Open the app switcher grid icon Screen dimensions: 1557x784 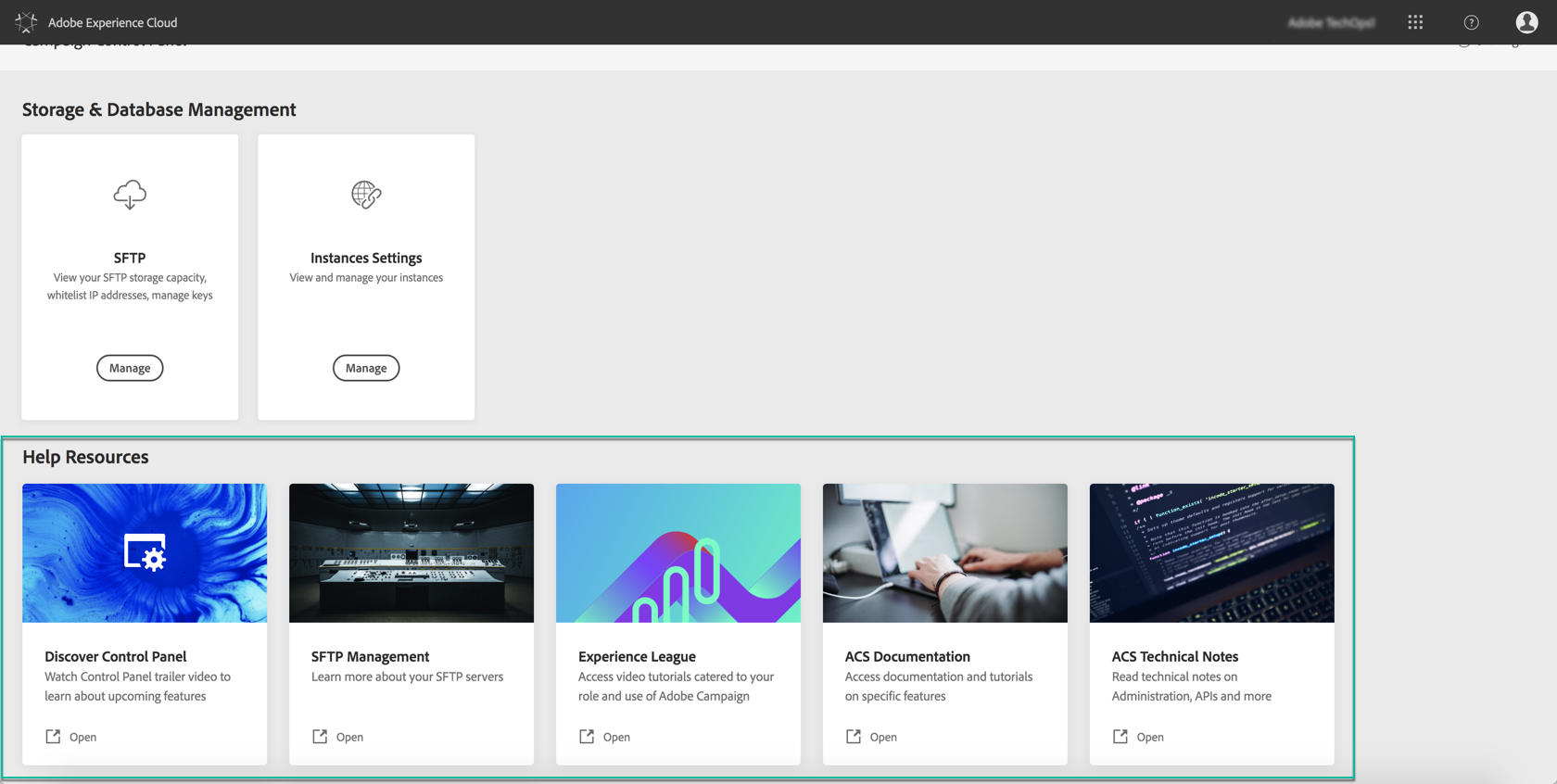point(1415,22)
